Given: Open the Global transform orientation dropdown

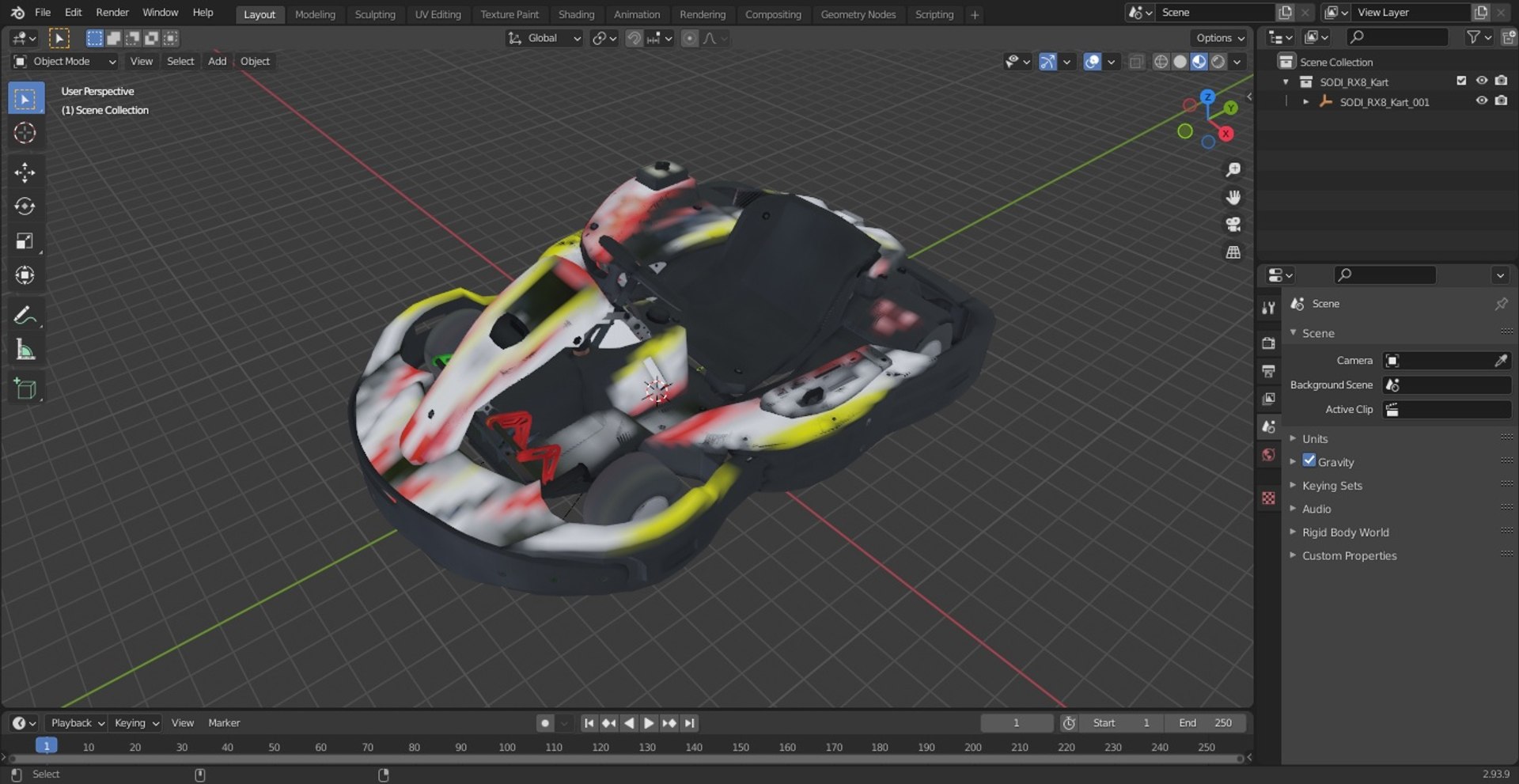Looking at the screenshot, I should (544, 38).
